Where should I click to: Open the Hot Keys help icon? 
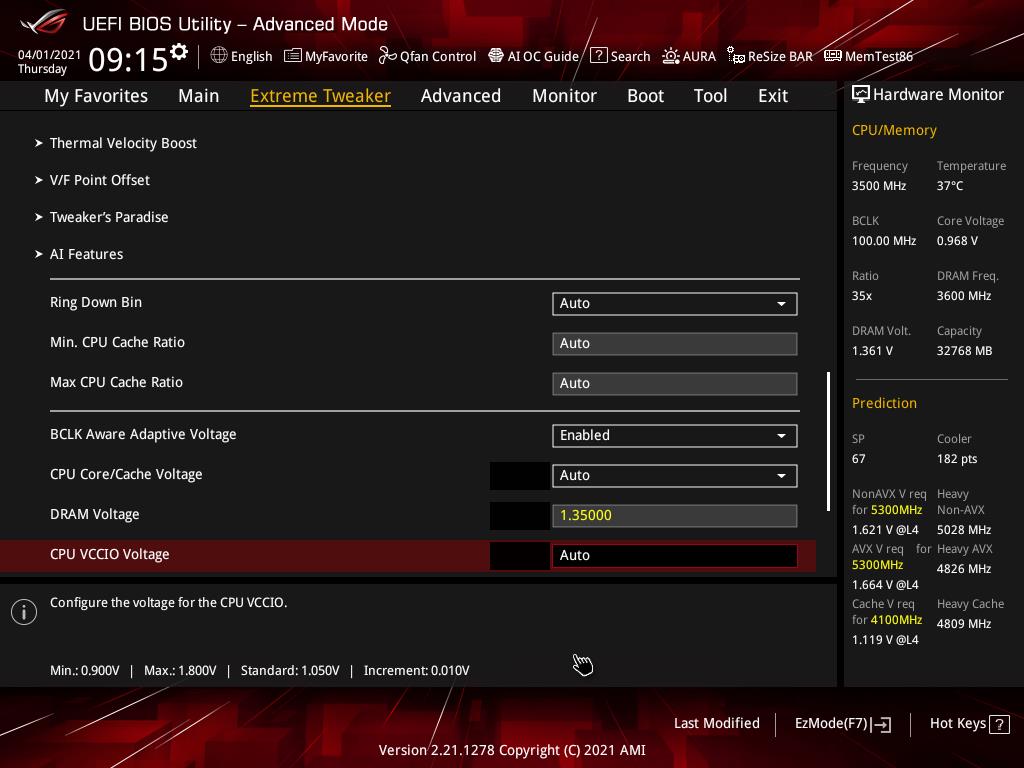[998, 724]
